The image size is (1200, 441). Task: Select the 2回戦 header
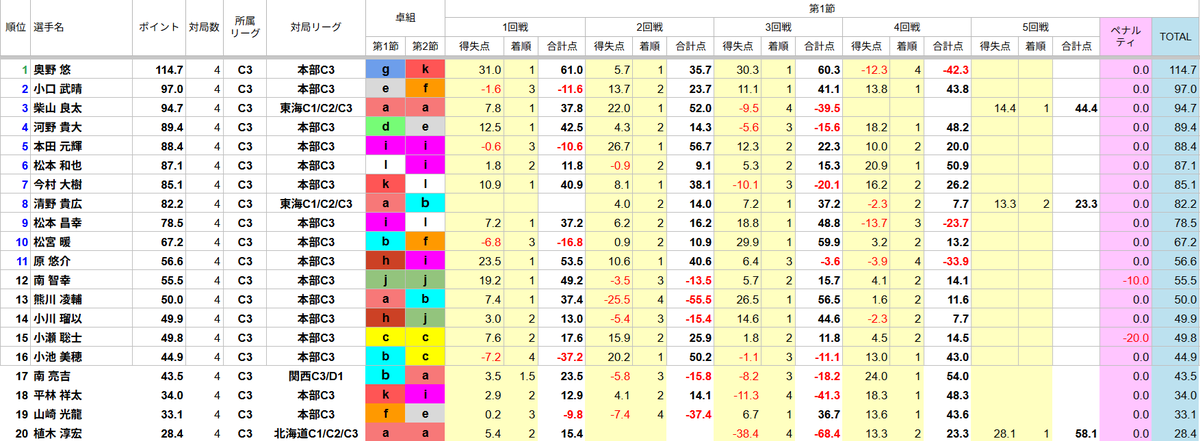point(651,28)
